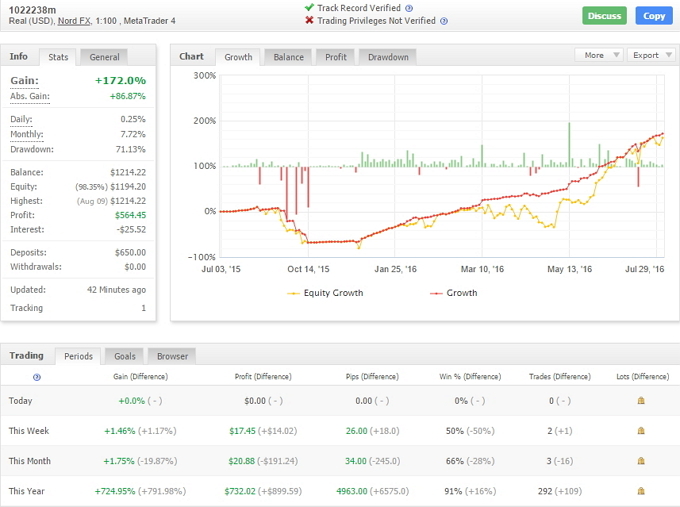The image size is (680, 507).
Task: Click the red cross Trading Privileges icon
Action: 309,20
